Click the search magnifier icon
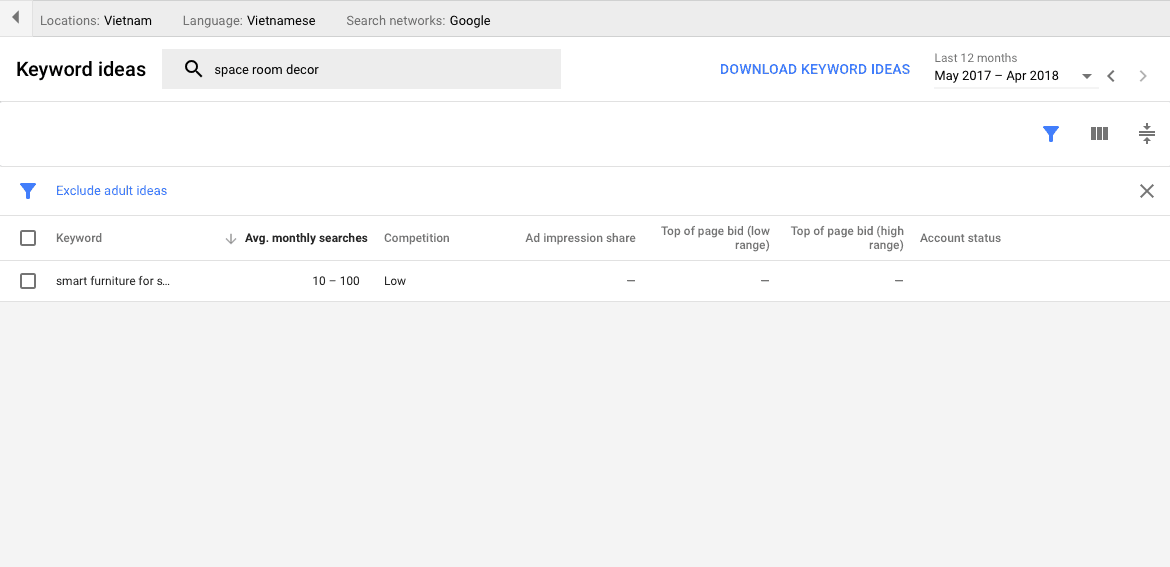Viewport: 1170px width, 567px height. coord(193,69)
